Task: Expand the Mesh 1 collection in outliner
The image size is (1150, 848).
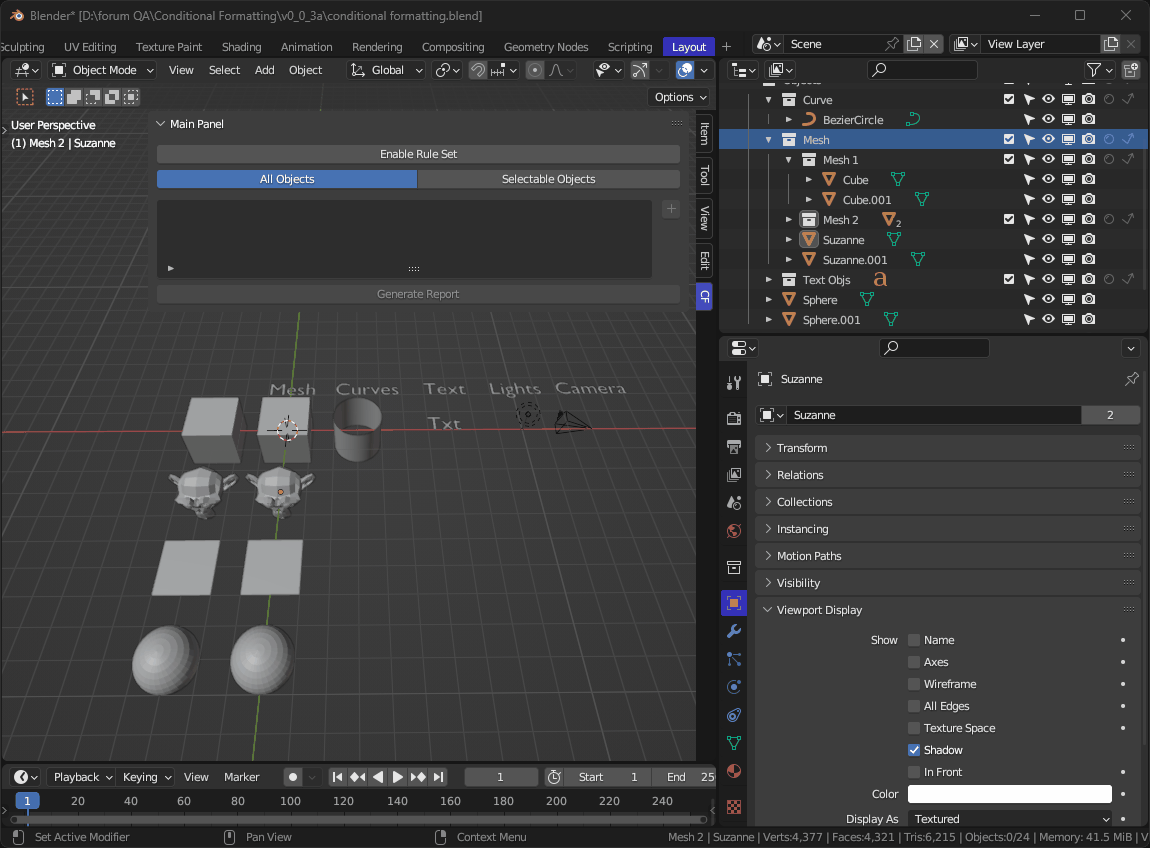Action: pyautogui.click(x=788, y=159)
